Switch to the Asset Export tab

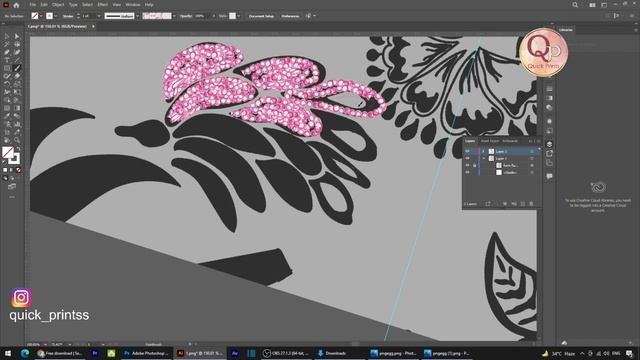click(x=489, y=141)
